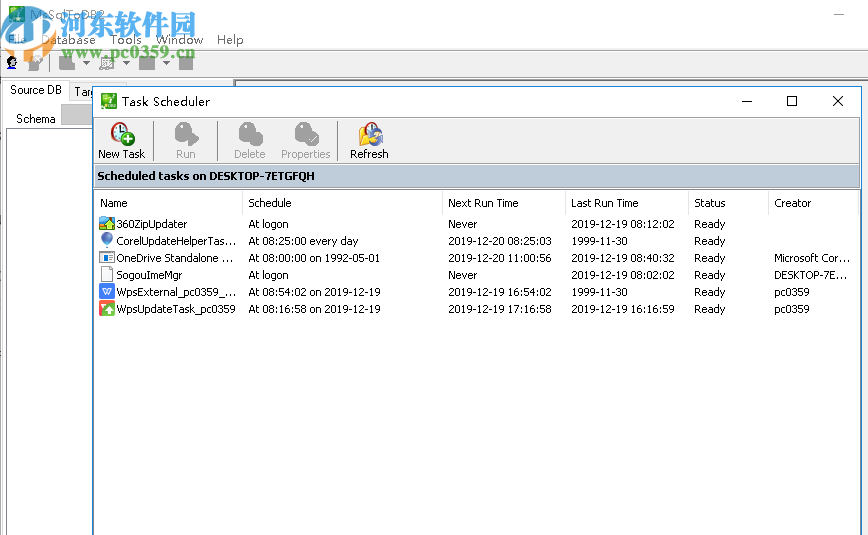Click the Schema label in Source DB panel

(35, 119)
